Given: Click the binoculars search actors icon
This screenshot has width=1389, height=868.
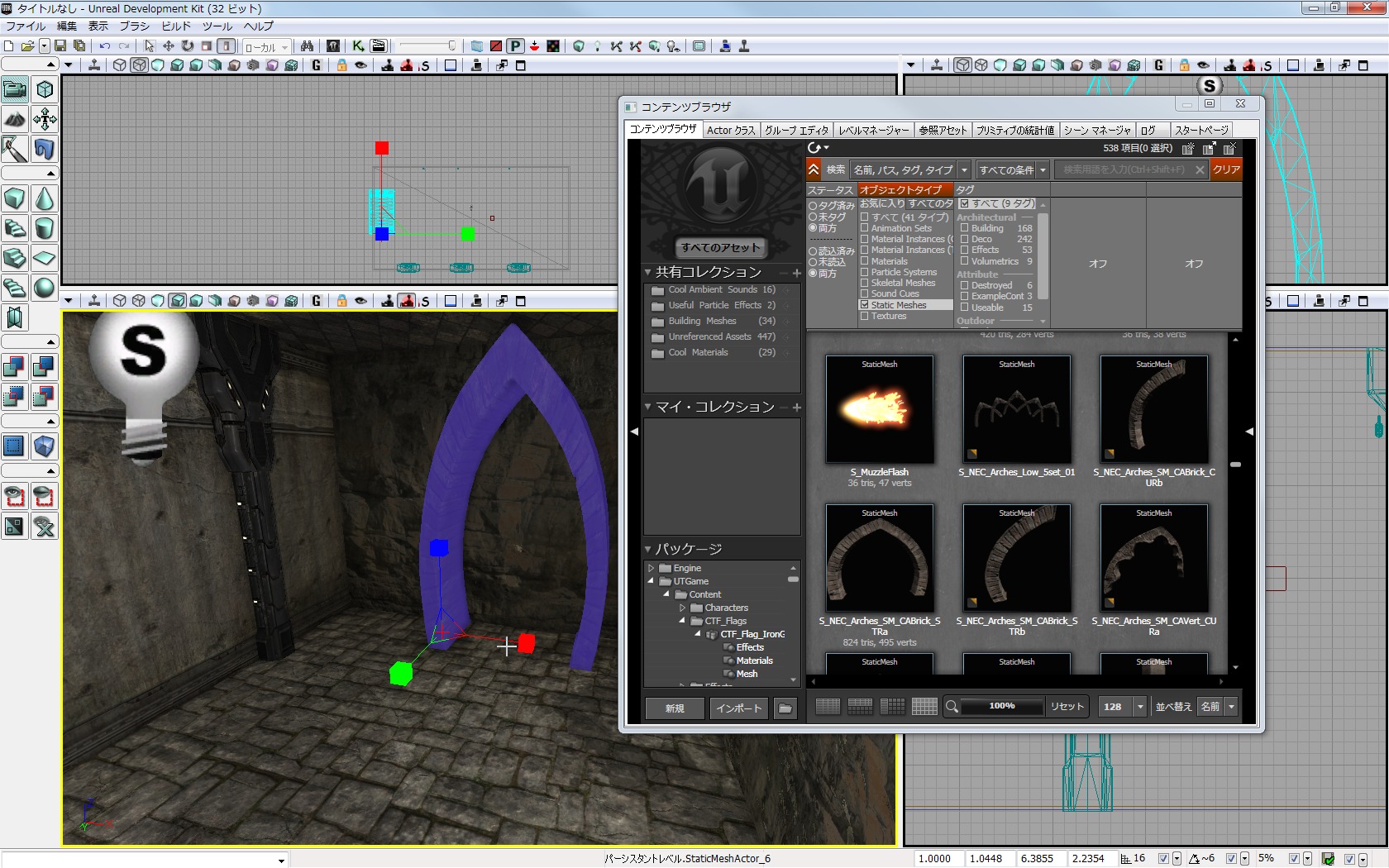Looking at the screenshot, I should 307,46.
